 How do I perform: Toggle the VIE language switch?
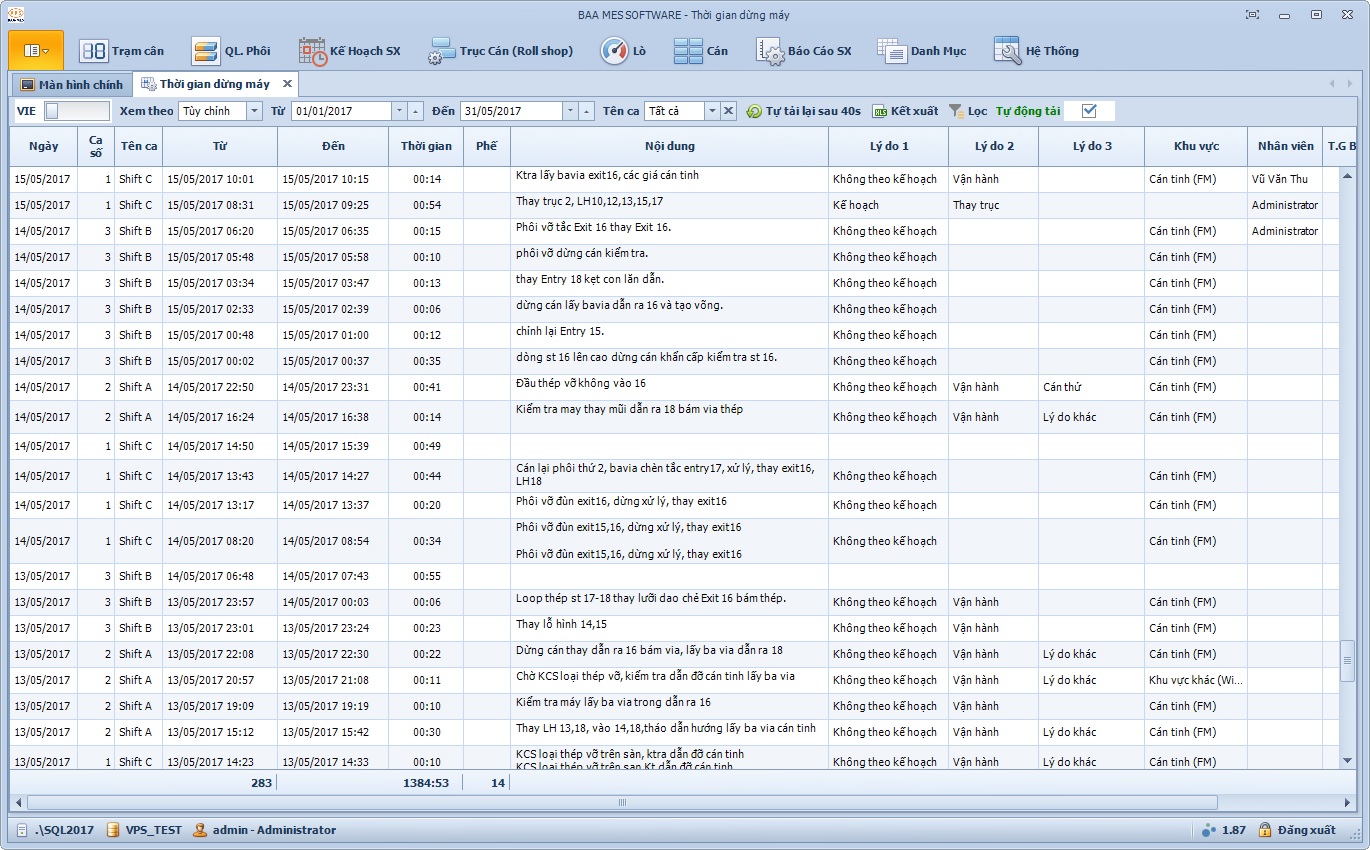[76, 111]
